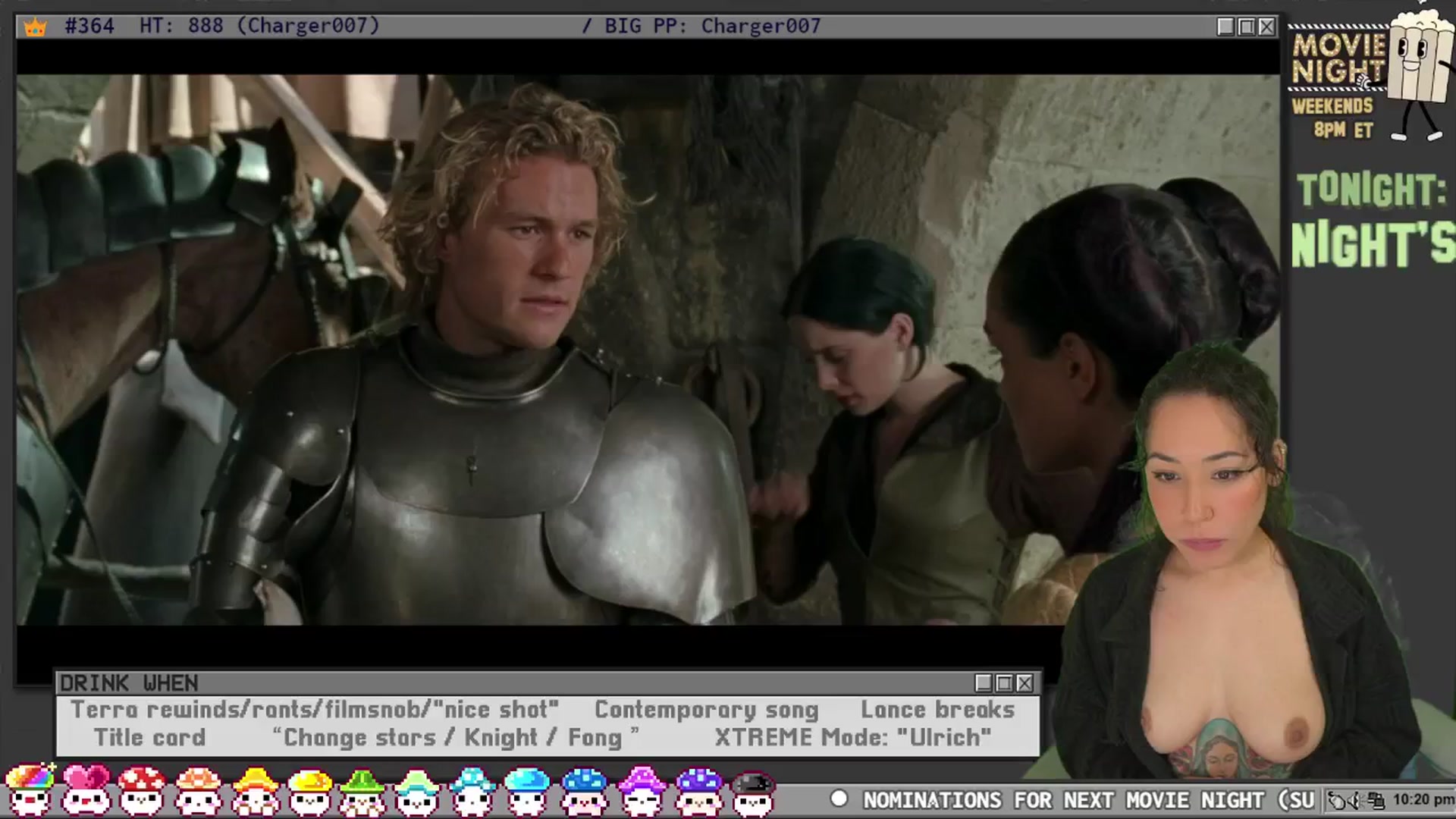Click the rainbow-capped mushroom emote

coord(30,789)
